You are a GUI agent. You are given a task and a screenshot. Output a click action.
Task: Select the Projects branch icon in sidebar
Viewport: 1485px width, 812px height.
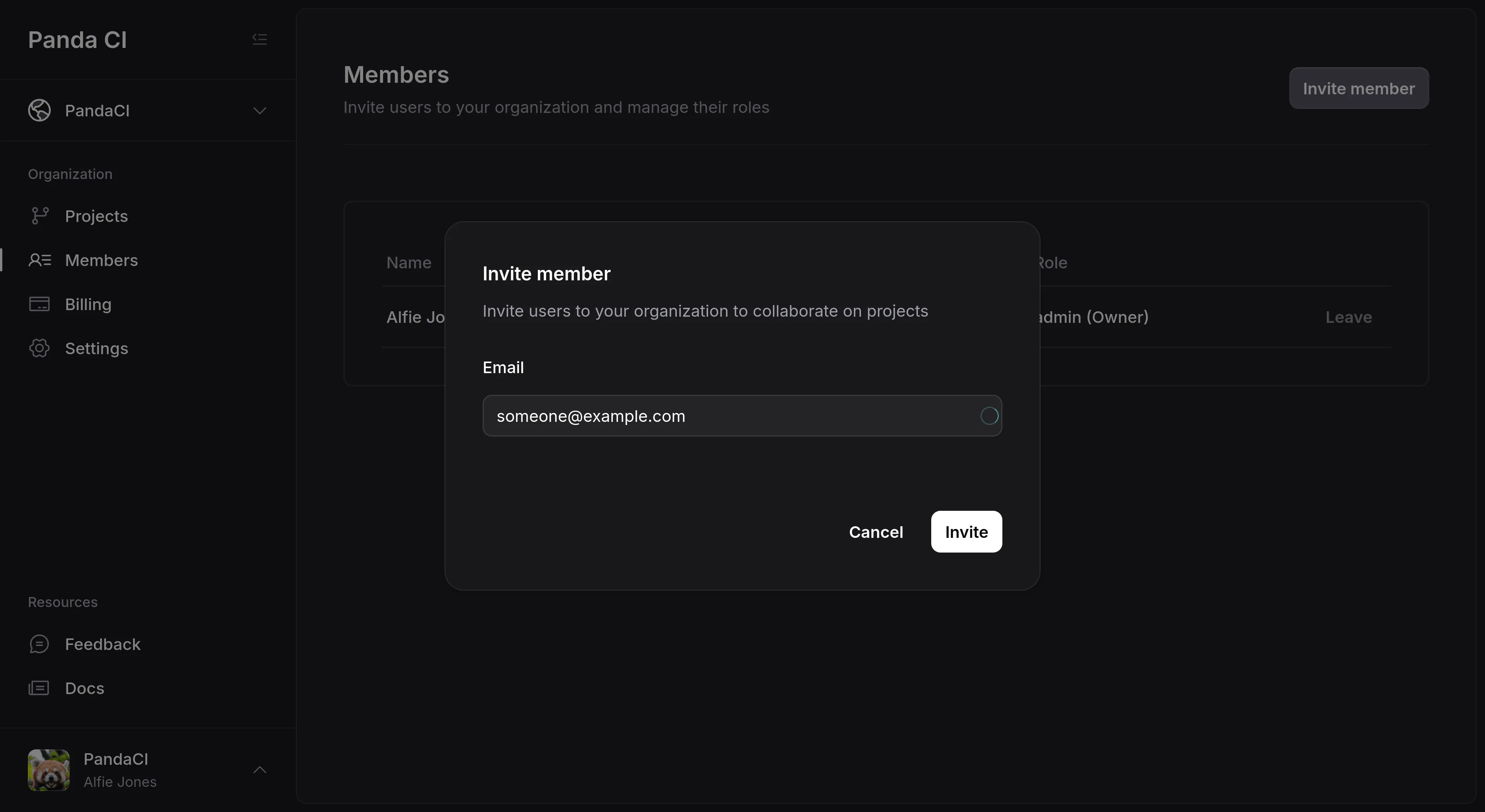[39, 215]
